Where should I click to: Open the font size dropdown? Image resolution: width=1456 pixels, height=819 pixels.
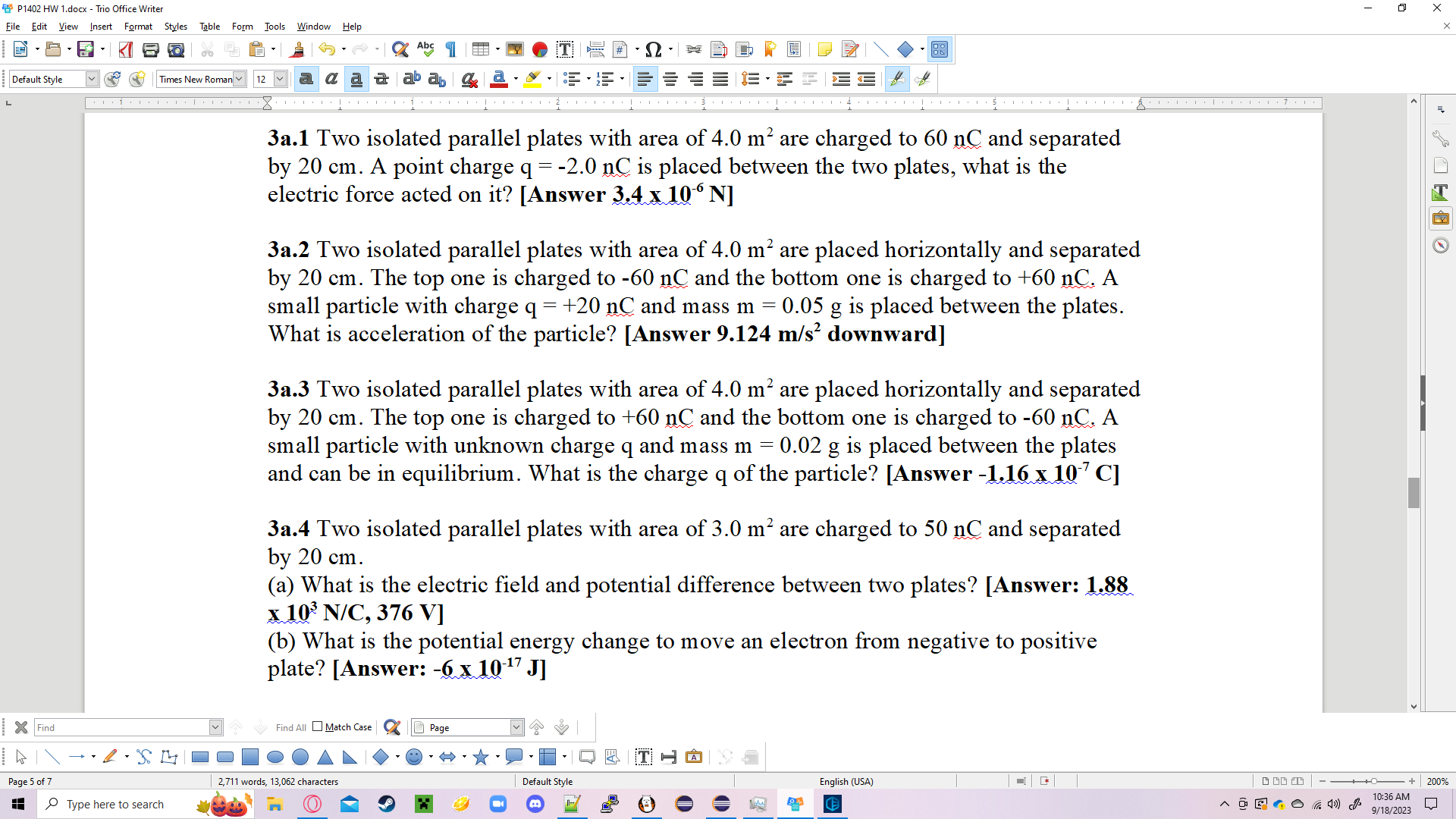click(280, 79)
